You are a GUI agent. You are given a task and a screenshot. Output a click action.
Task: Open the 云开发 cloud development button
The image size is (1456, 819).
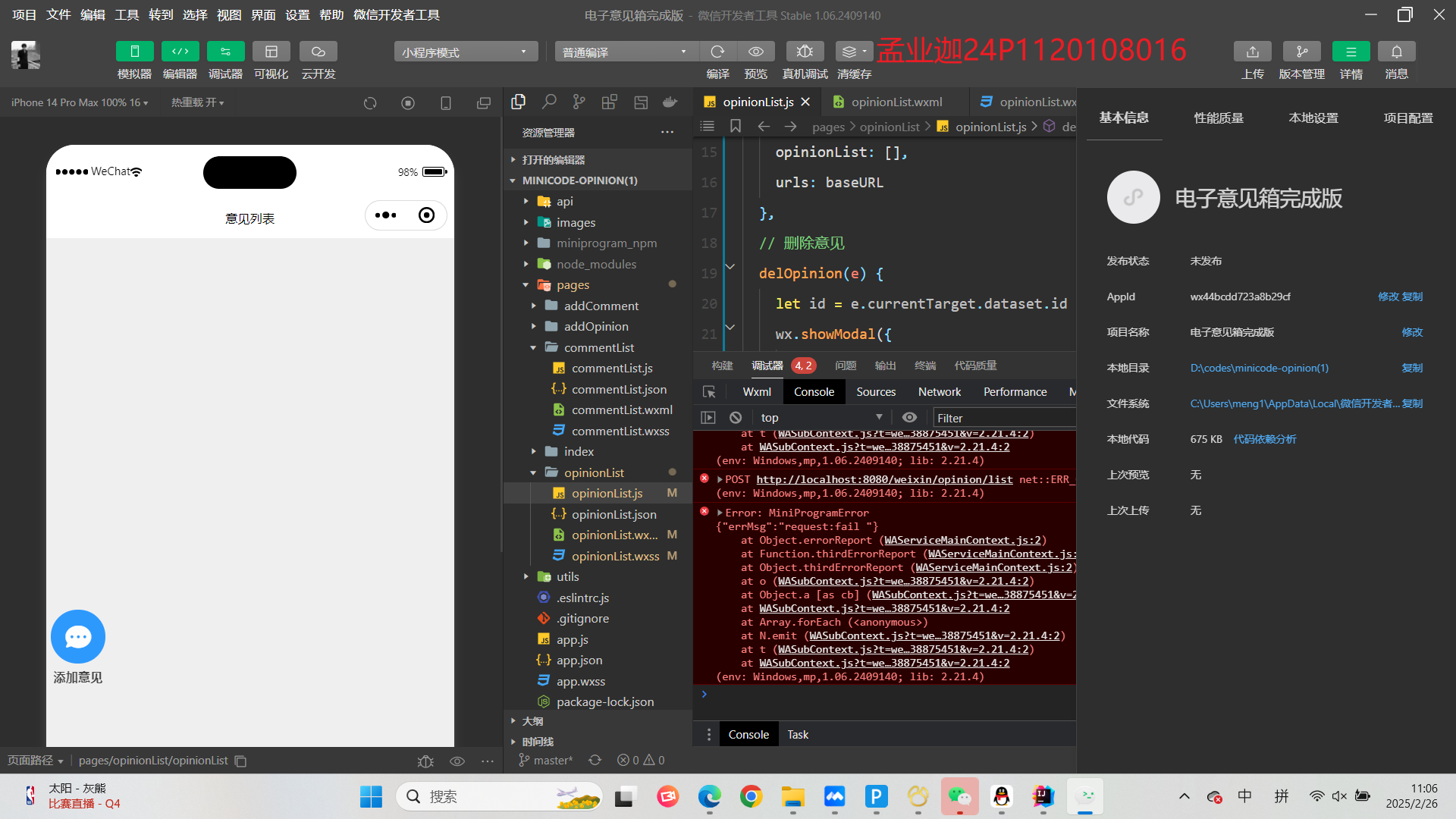pyautogui.click(x=318, y=52)
